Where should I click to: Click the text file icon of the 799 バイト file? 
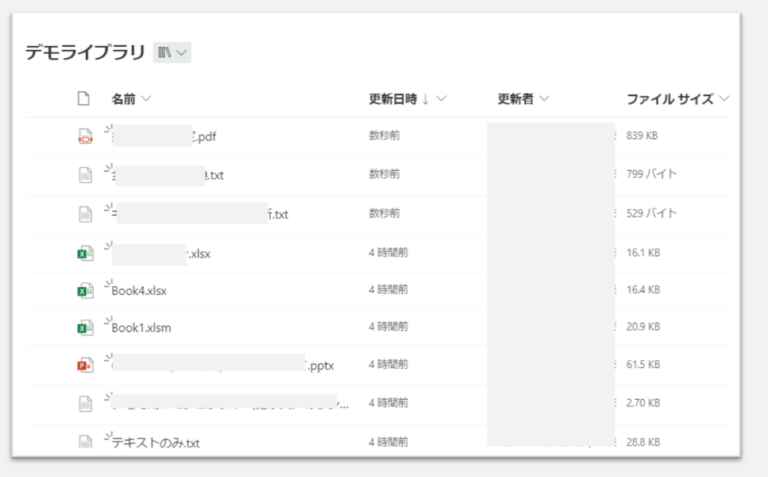click(85, 174)
